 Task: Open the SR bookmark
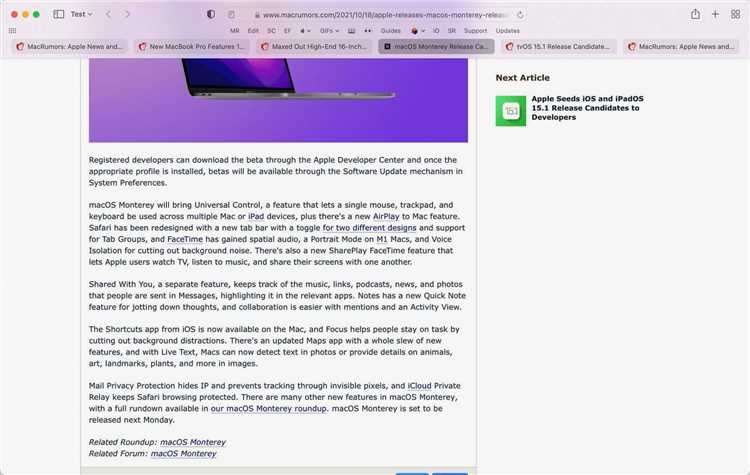point(452,31)
